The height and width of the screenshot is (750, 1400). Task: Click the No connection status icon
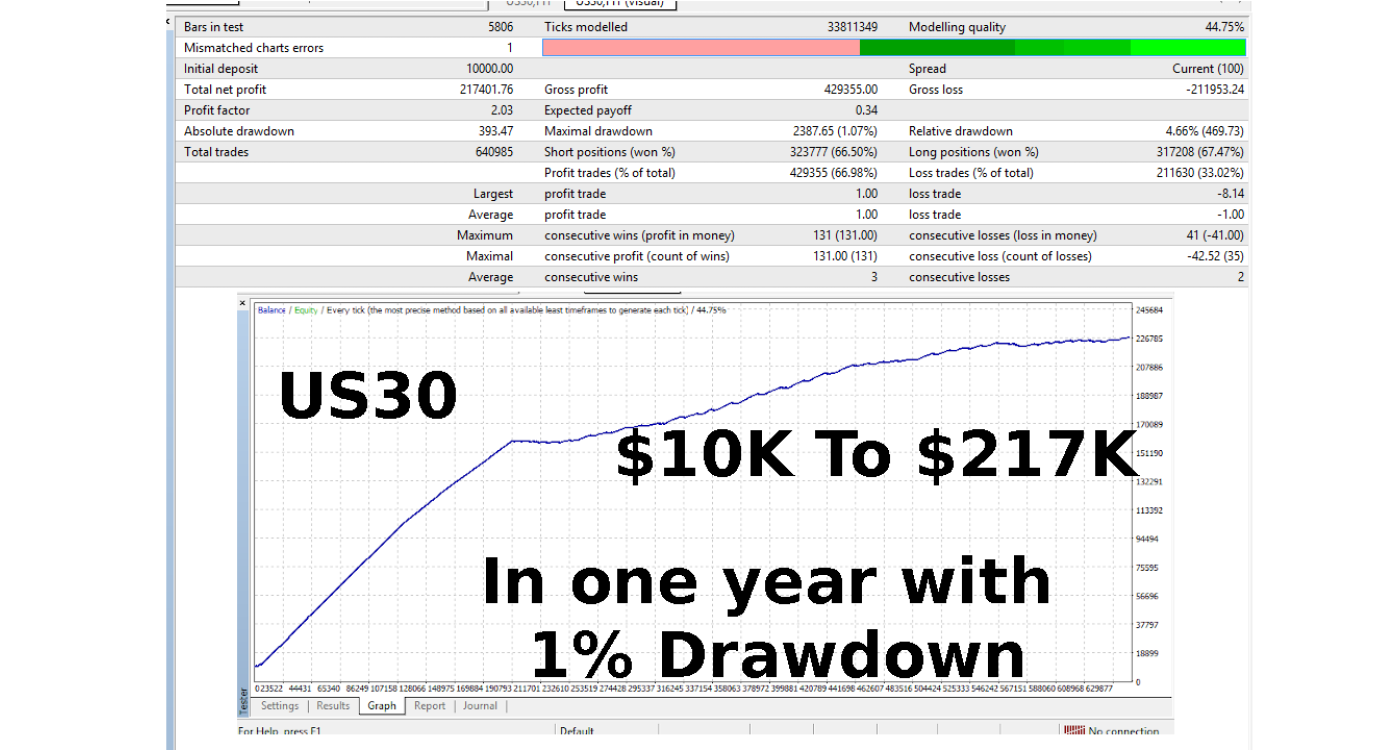tap(1073, 732)
